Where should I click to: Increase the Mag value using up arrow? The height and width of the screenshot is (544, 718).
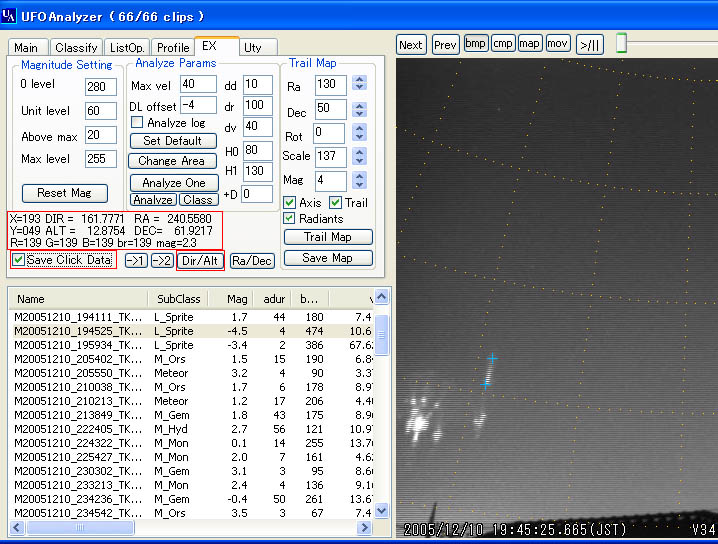[x=360, y=176]
